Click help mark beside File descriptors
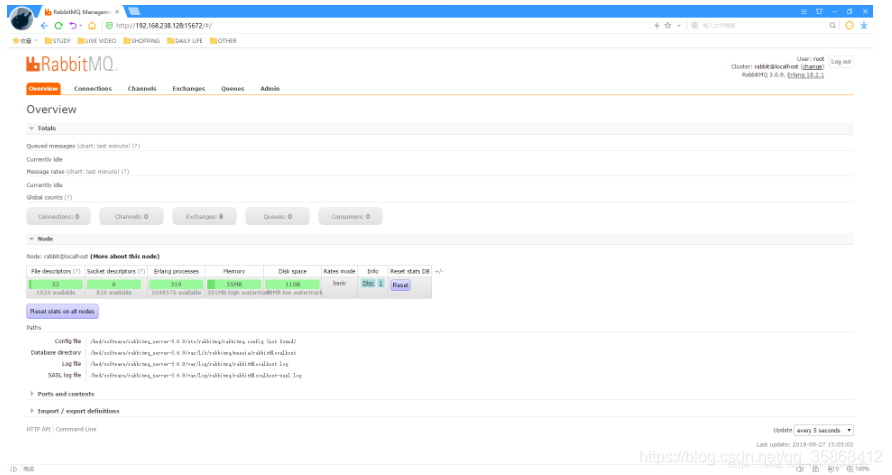 (77, 271)
